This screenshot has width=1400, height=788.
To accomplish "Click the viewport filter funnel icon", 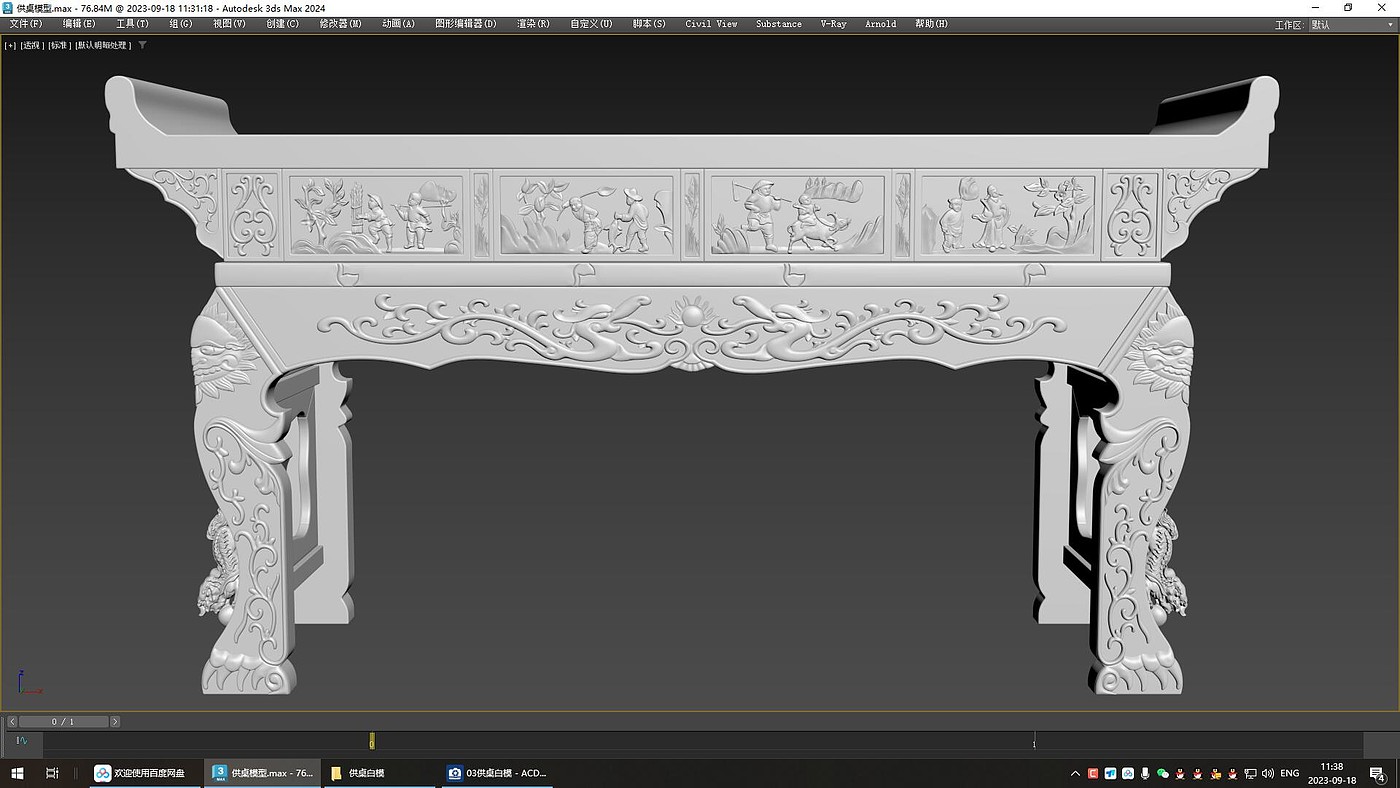I will tap(142, 45).
